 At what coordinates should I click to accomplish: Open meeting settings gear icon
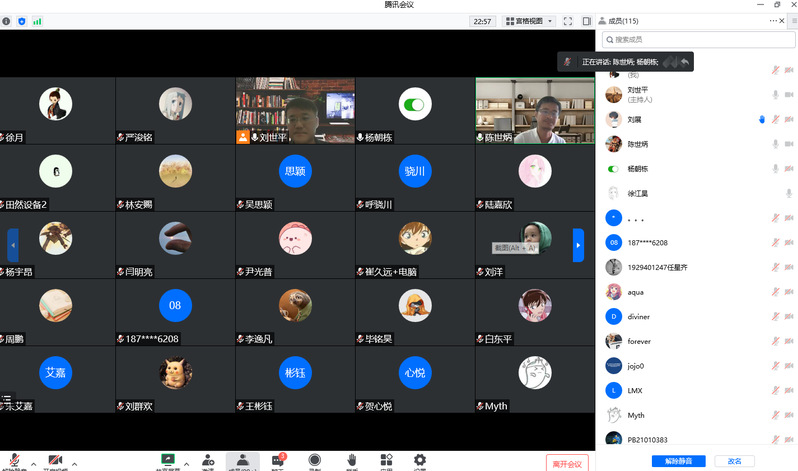point(420,460)
